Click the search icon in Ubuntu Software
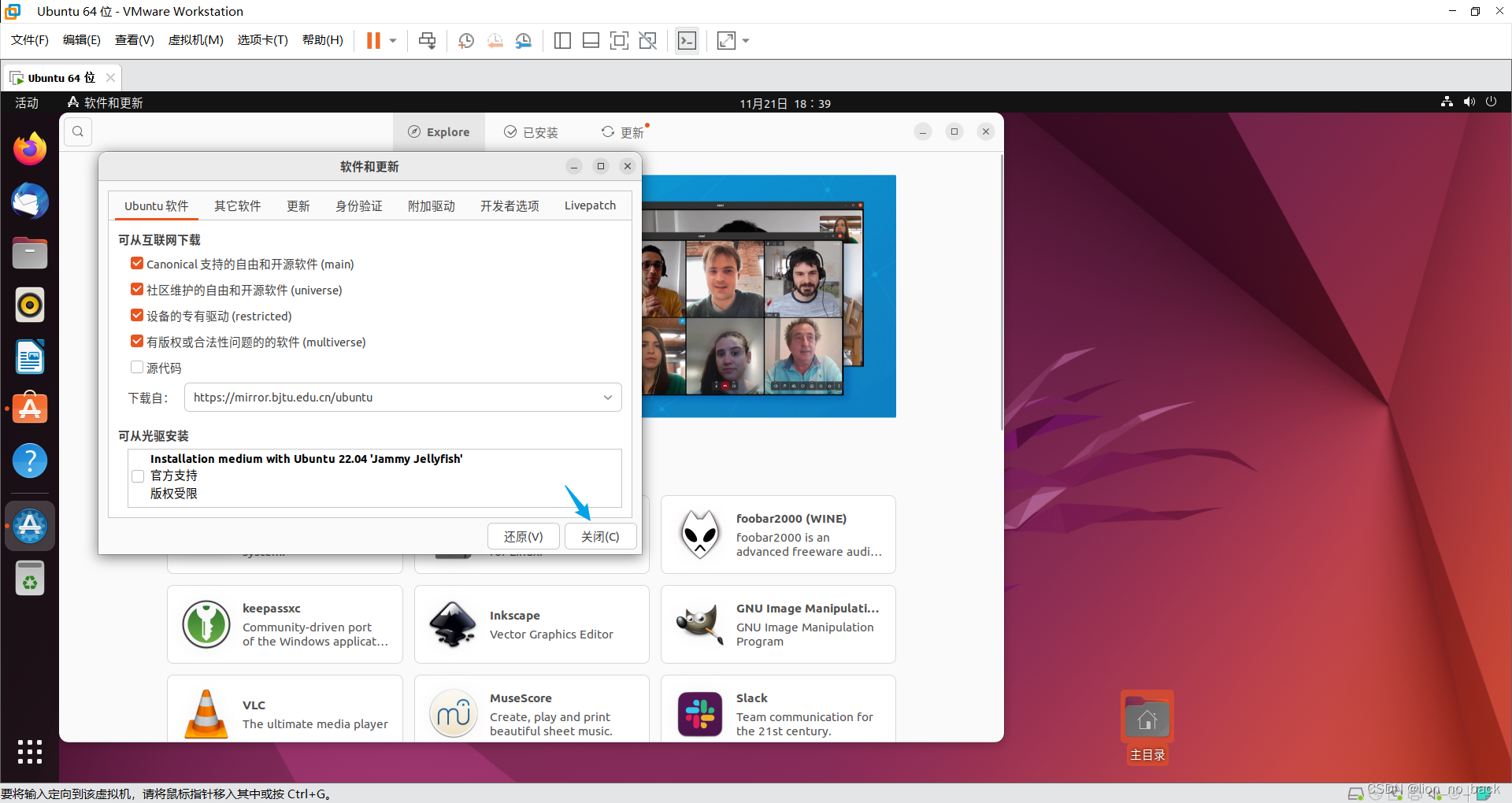This screenshot has width=1512, height=803. click(x=77, y=131)
